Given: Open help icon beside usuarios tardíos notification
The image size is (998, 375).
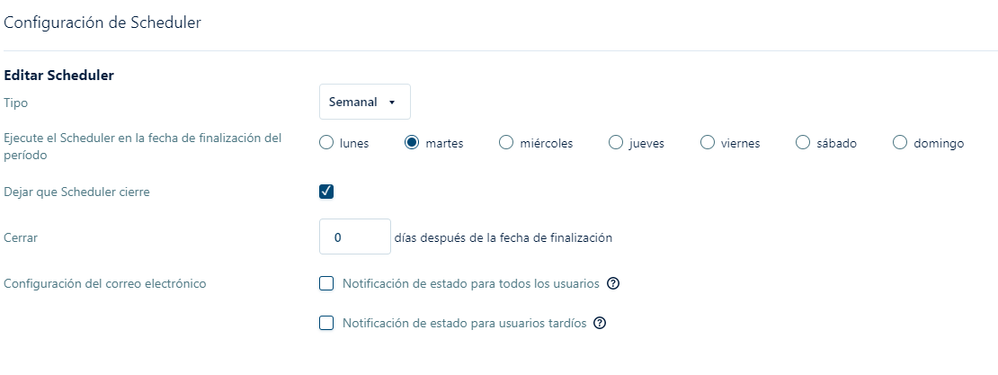Looking at the screenshot, I should coord(599,323).
